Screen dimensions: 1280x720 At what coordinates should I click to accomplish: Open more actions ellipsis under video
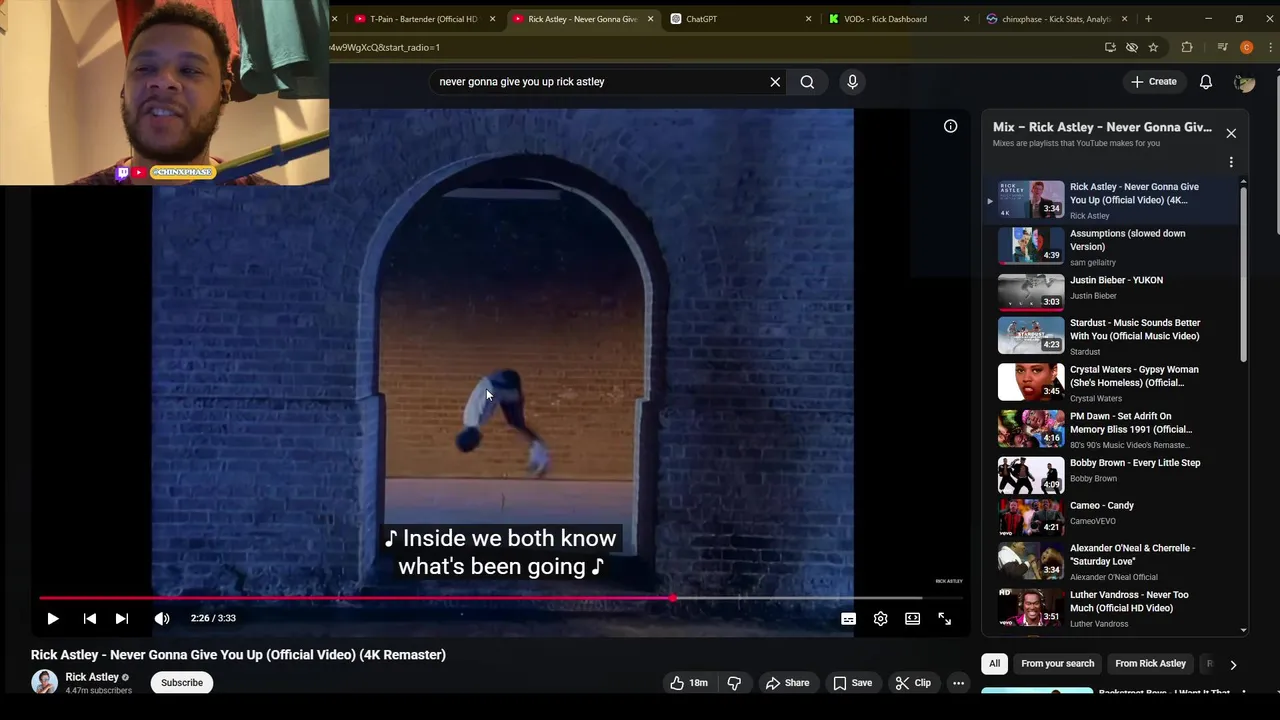[x=958, y=683]
